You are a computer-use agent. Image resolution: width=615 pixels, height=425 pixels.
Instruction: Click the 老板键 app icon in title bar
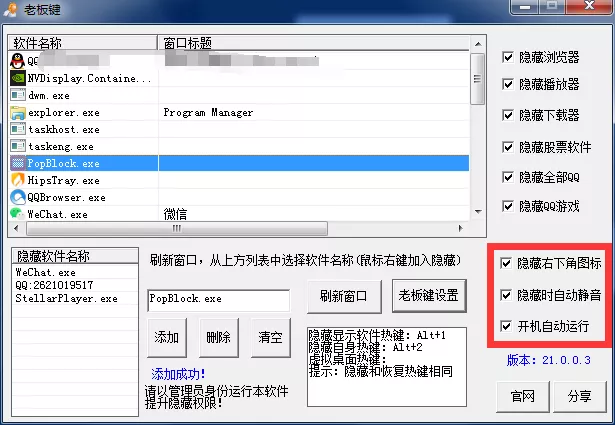11,9
